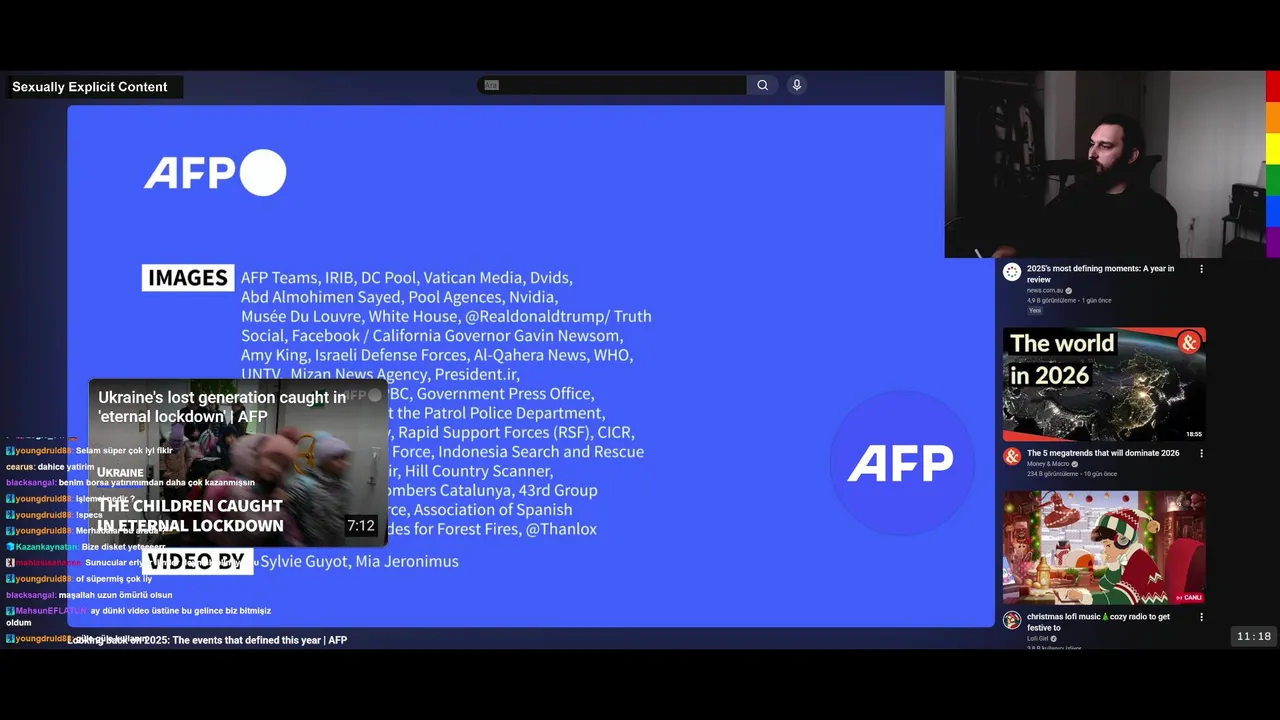
Task: Click the 'Yeni' badge under news.com.au video
Action: point(1035,310)
